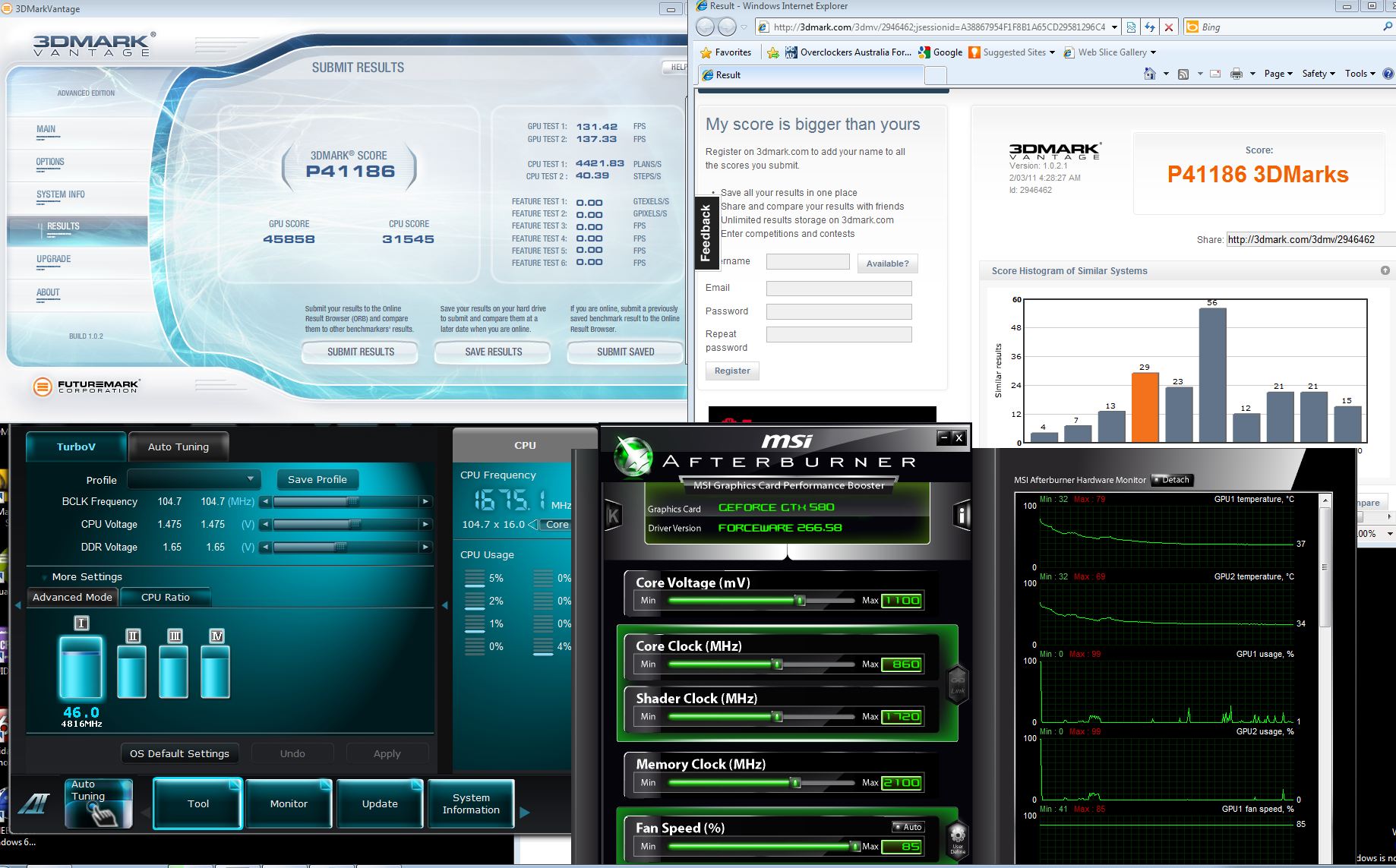Switch to the CPU Ratio tab

(166, 597)
